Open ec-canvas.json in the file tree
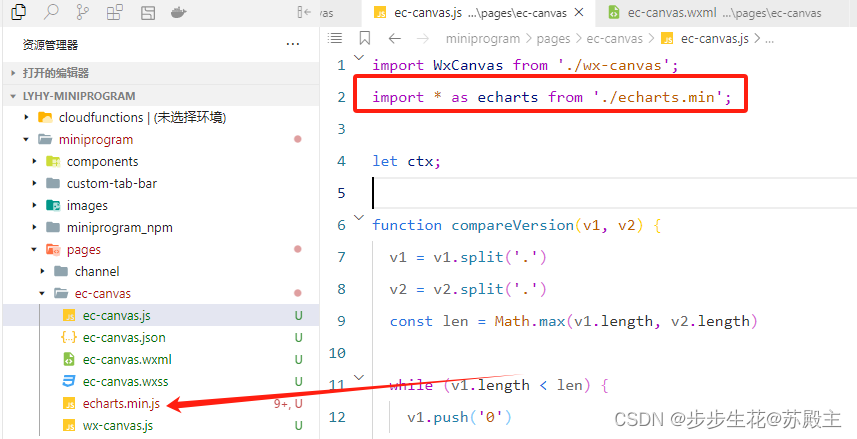 point(161,337)
